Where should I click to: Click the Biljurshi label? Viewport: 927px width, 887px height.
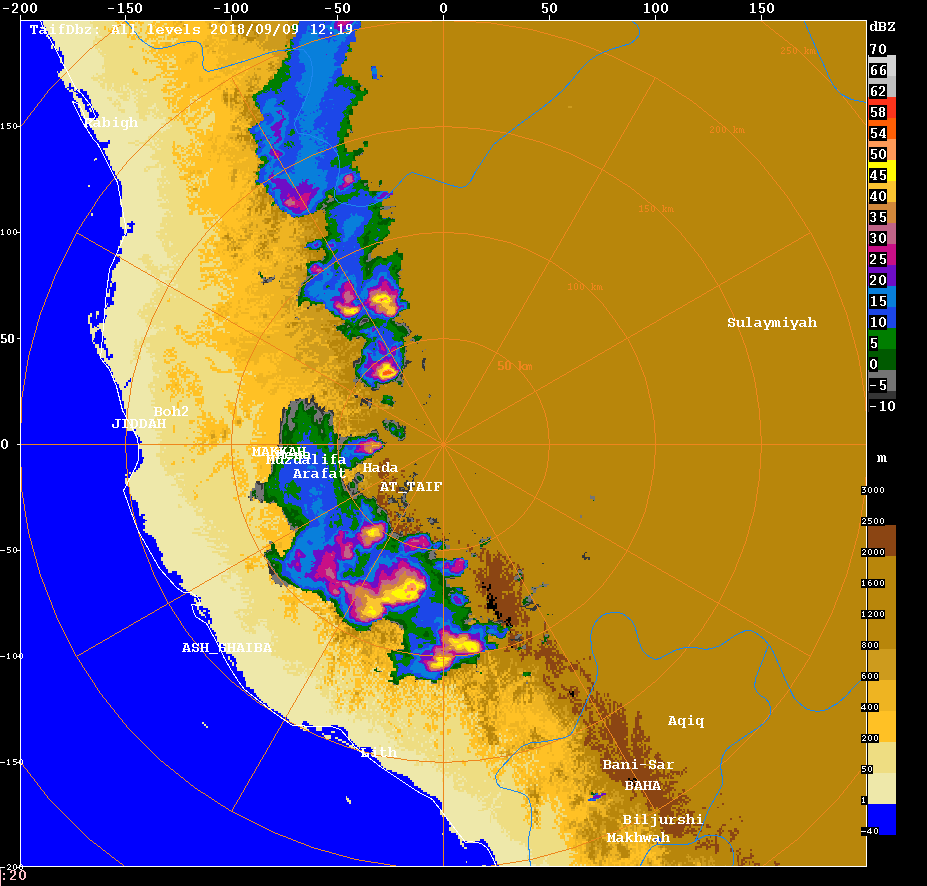[663, 820]
